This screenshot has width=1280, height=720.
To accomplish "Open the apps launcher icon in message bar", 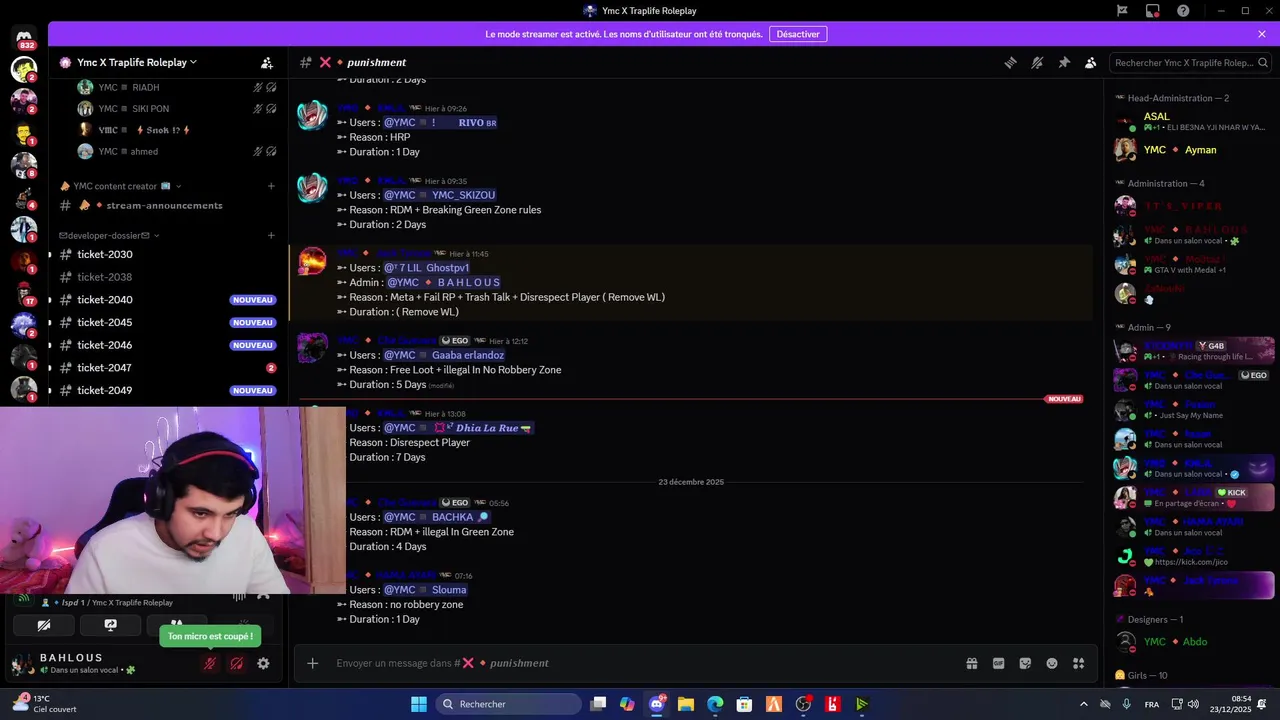I will click(1078, 663).
